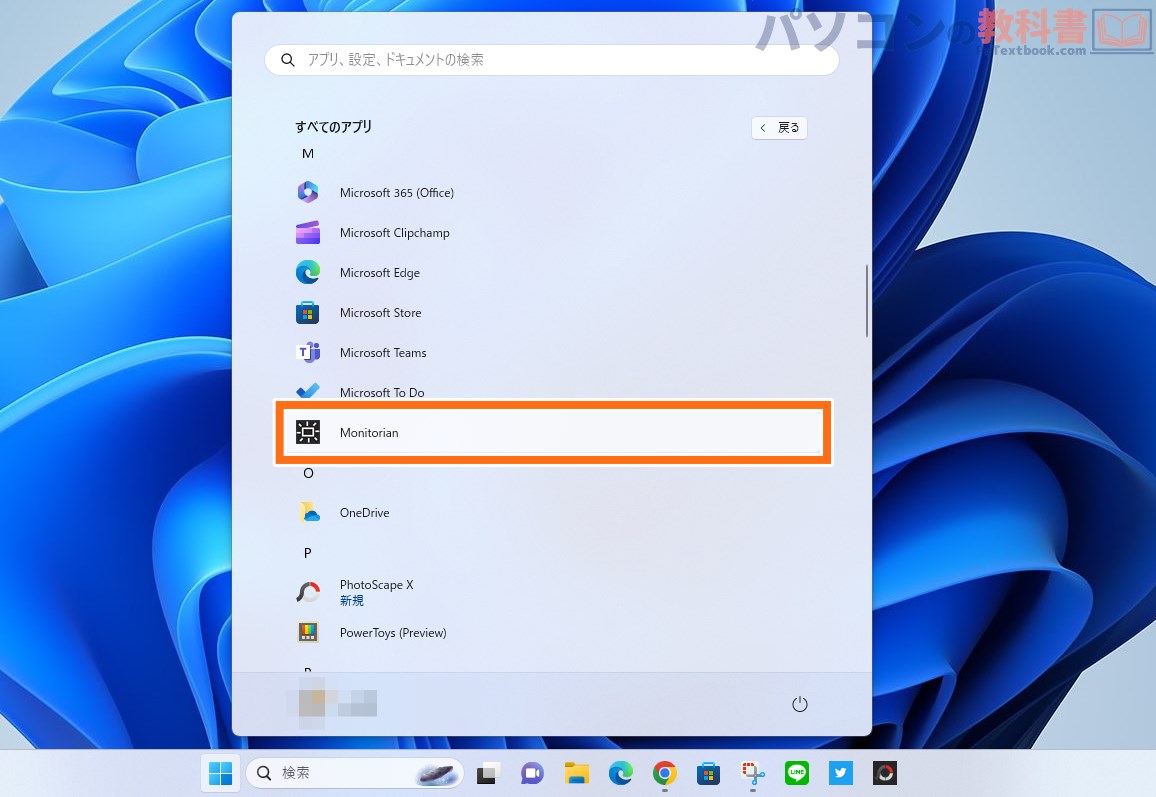Focus the Start menu search field
Image resolution: width=1156 pixels, height=797 pixels.
coord(551,60)
